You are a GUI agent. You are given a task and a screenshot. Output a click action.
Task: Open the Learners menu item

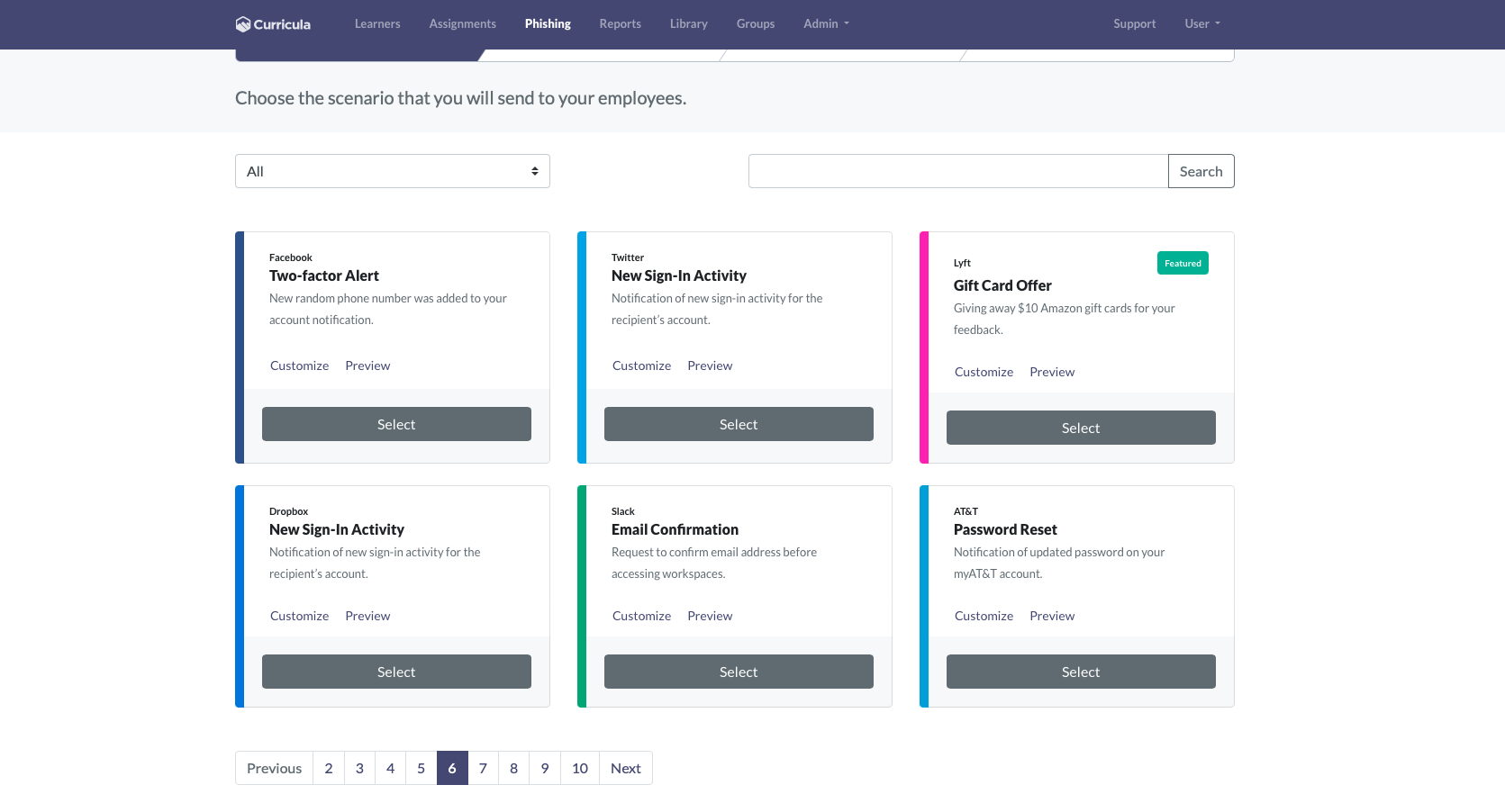pyautogui.click(x=377, y=24)
